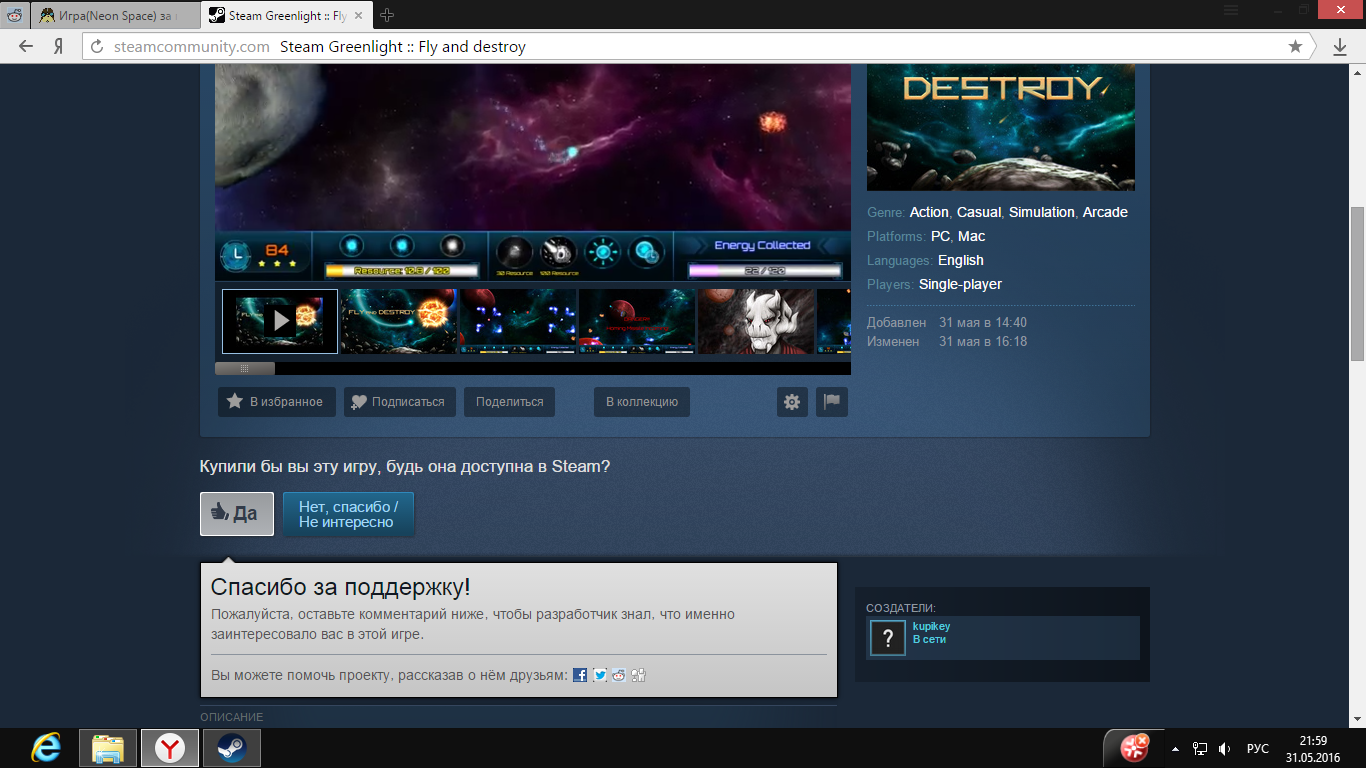Click the Поделиться share button

[x=509, y=402]
